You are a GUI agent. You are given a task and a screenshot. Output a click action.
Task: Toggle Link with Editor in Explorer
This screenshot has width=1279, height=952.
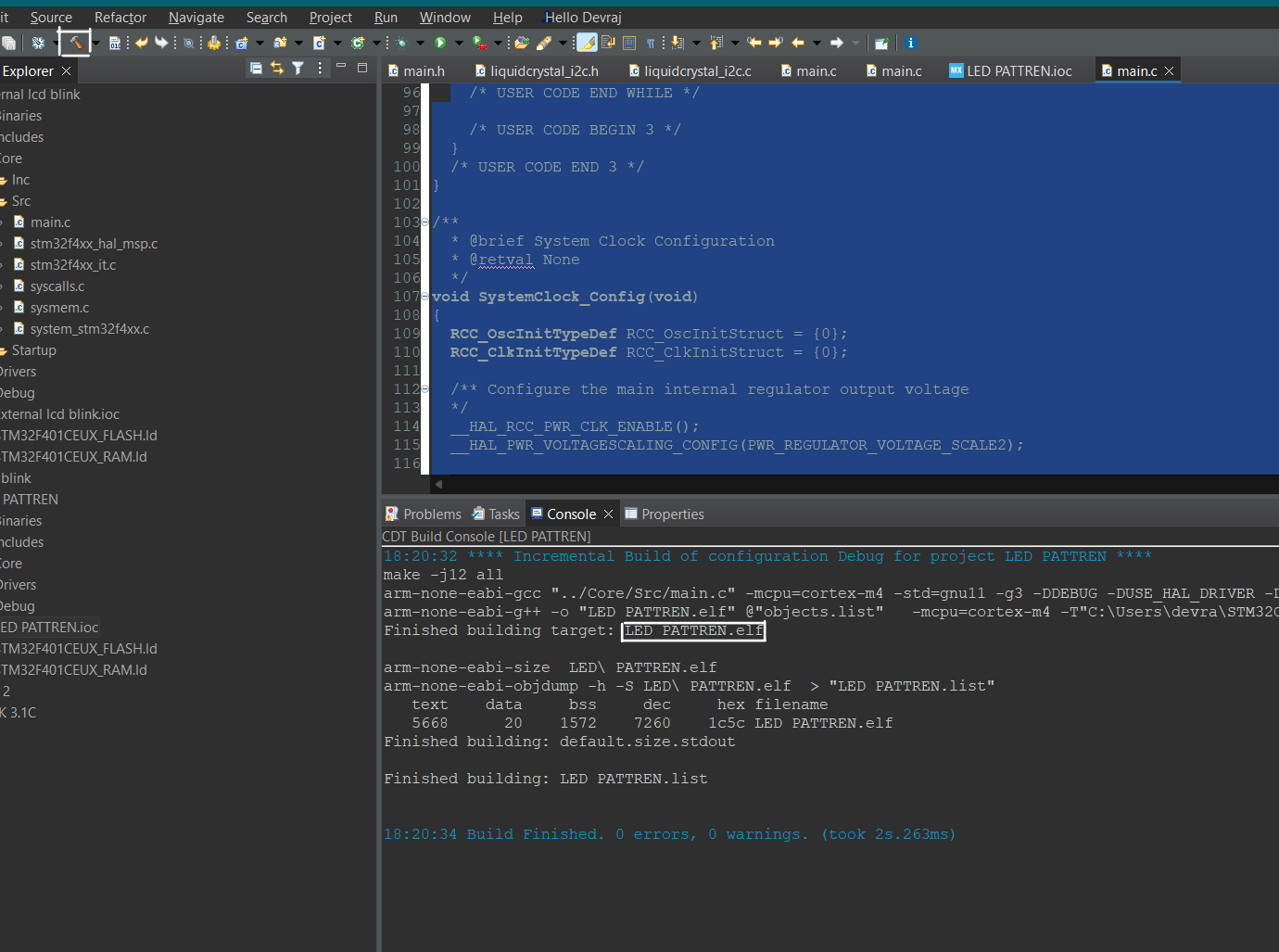[x=276, y=69]
